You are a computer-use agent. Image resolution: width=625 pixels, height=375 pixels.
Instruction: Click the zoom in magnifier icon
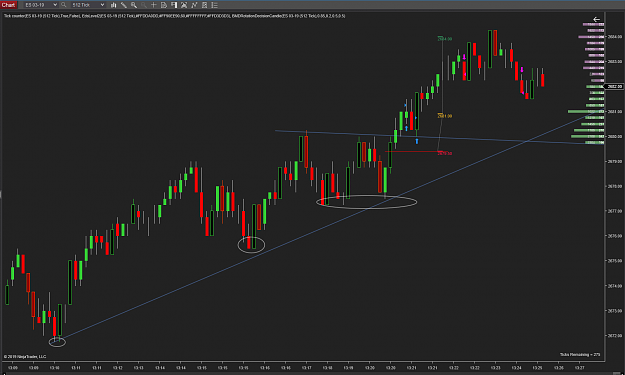(134, 5)
